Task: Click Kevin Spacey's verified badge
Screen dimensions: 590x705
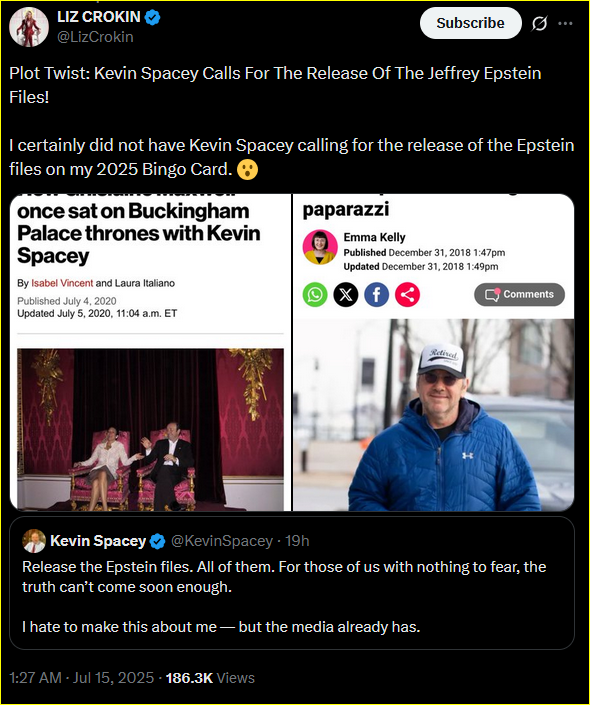Action: [157, 541]
